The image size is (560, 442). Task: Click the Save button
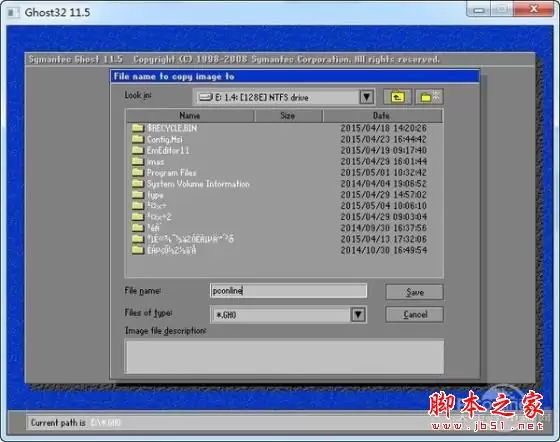[x=415, y=292]
